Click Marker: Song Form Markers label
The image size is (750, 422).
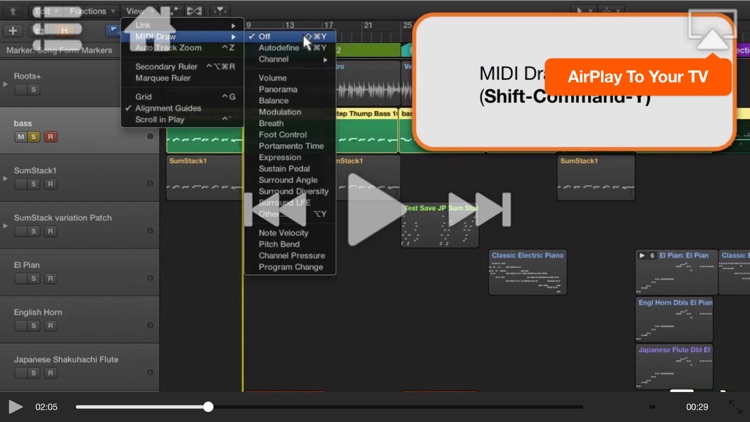point(59,50)
